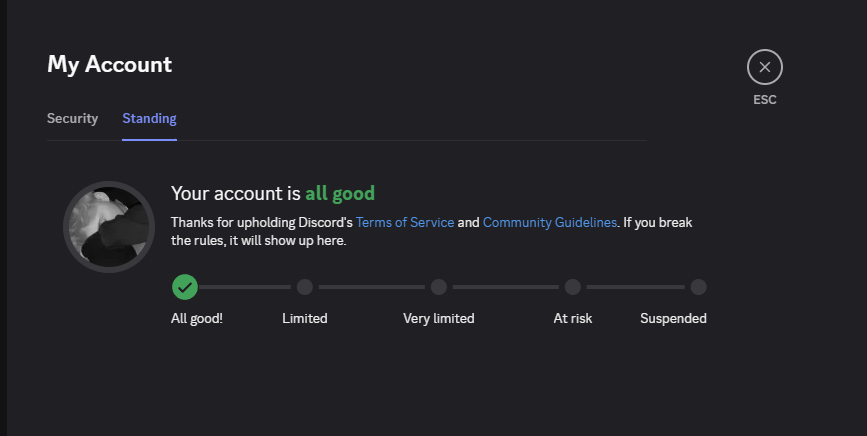Click the 'All good!' step label
867x436 pixels.
(197, 318)
